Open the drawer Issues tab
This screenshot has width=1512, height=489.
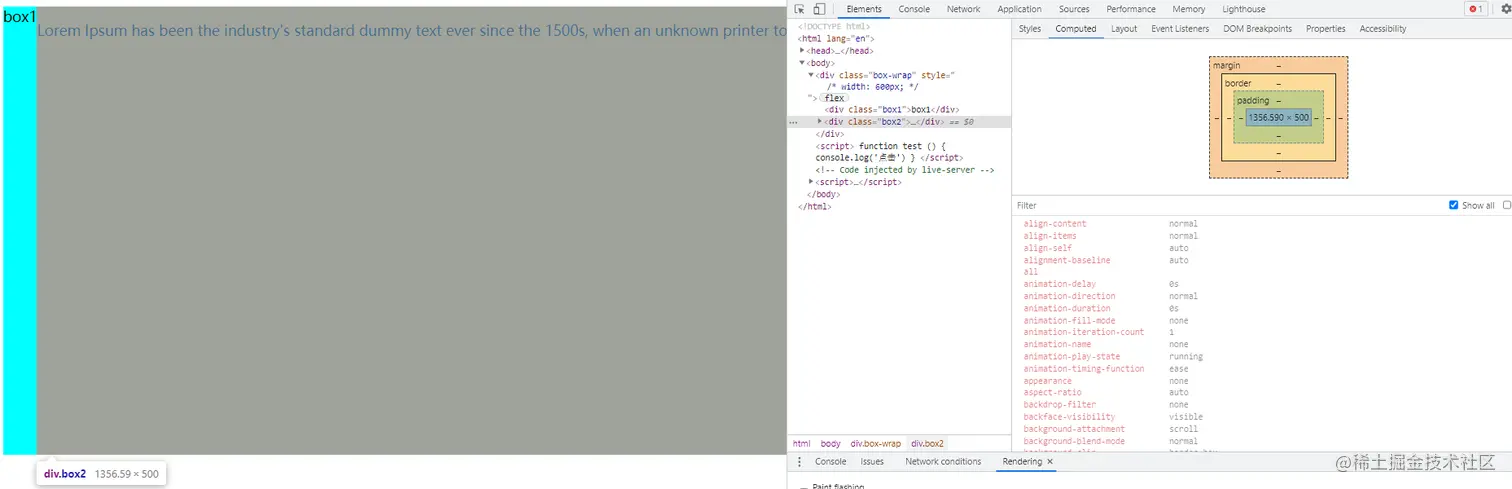coord(872,462)
